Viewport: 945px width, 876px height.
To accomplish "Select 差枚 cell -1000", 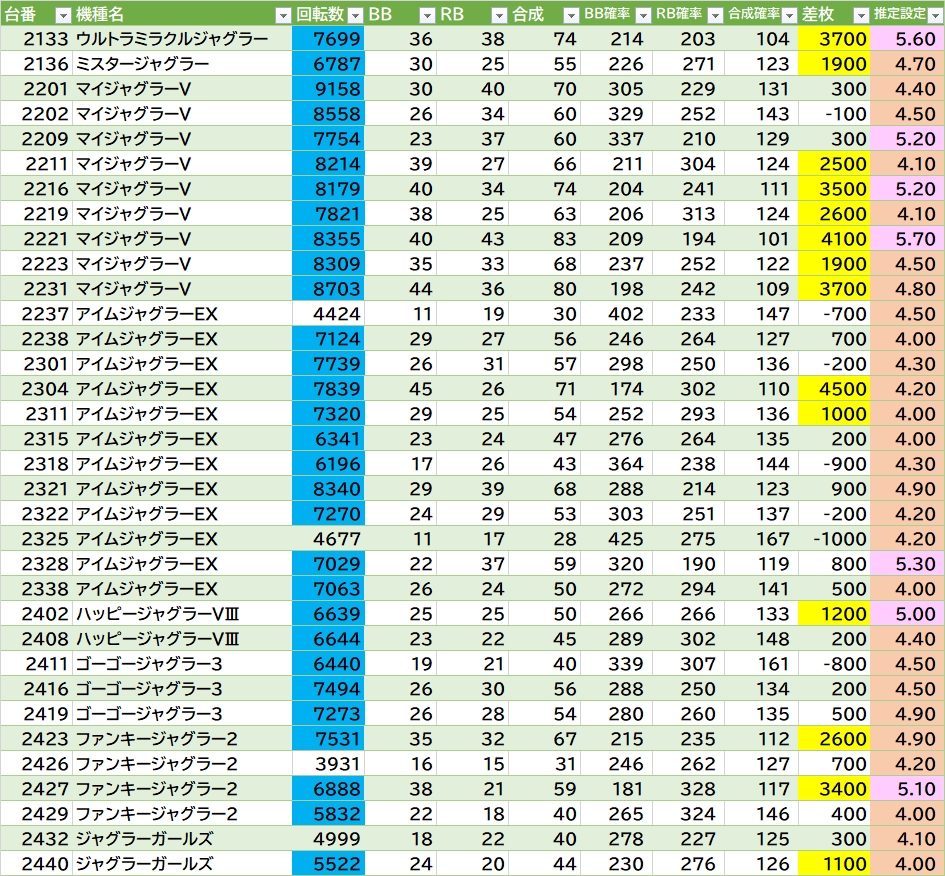I will [834, 539].
